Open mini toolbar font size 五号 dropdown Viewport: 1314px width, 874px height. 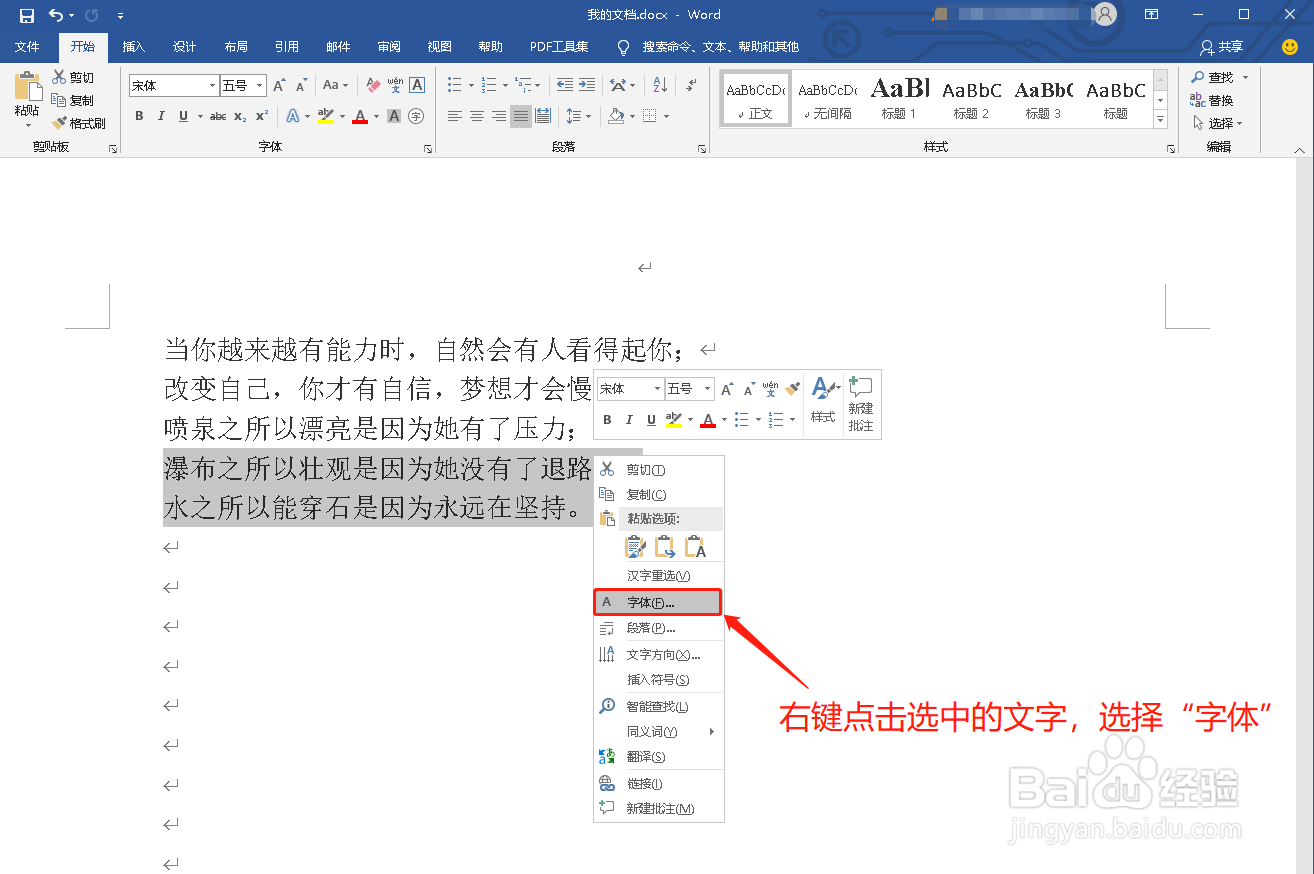pyautogui.click(x=708, y=388)
